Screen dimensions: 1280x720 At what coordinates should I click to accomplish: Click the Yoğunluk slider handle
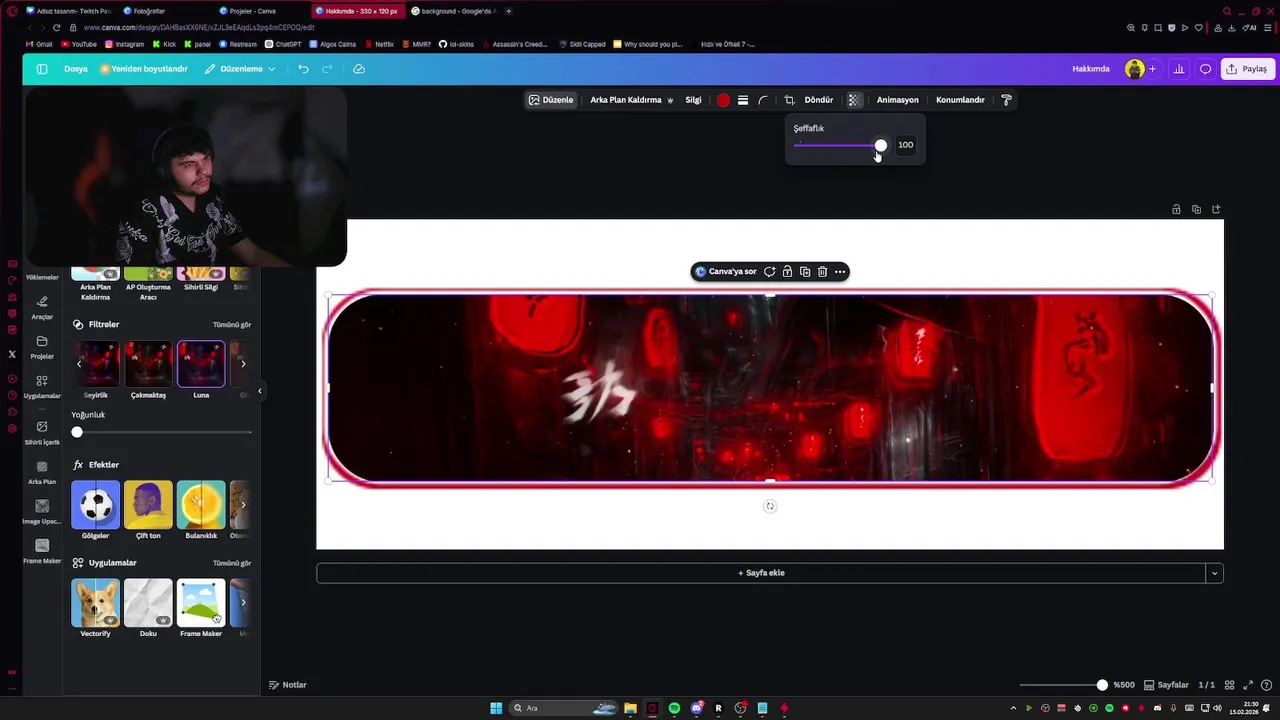click(x=77, y=432)
